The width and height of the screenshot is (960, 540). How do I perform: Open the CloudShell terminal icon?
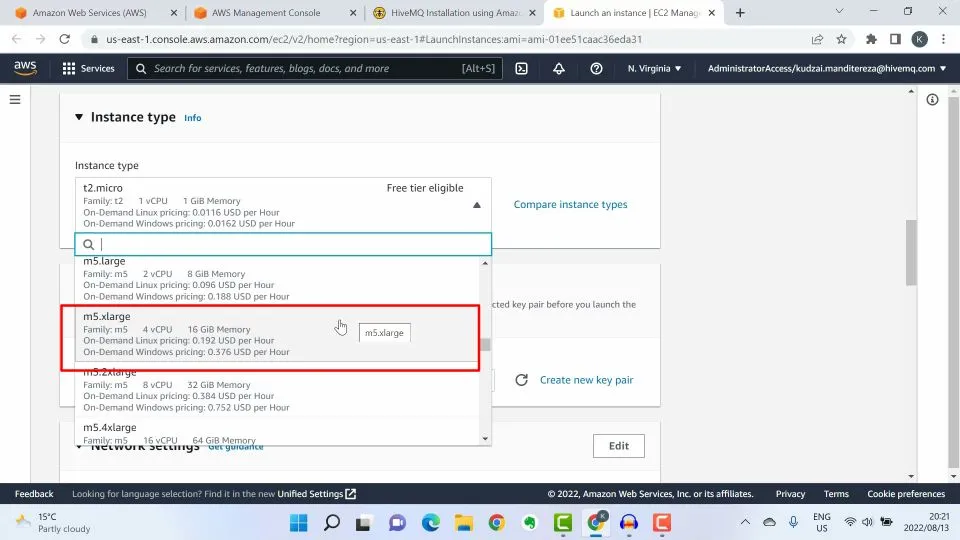522,69
